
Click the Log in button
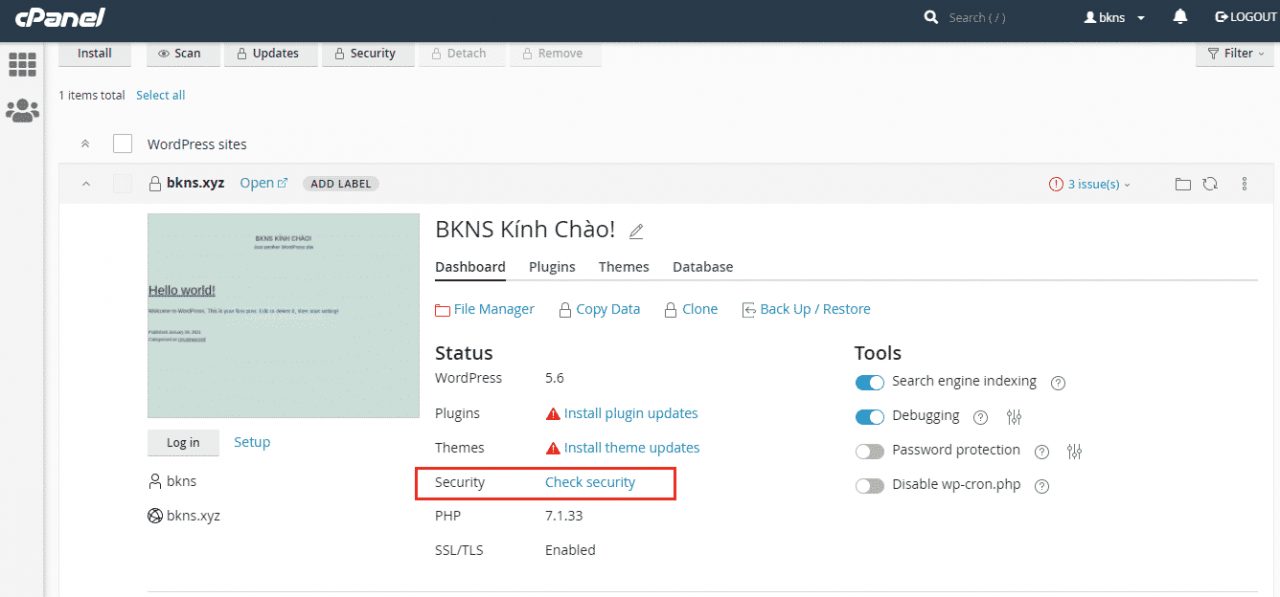pos(183,443)
